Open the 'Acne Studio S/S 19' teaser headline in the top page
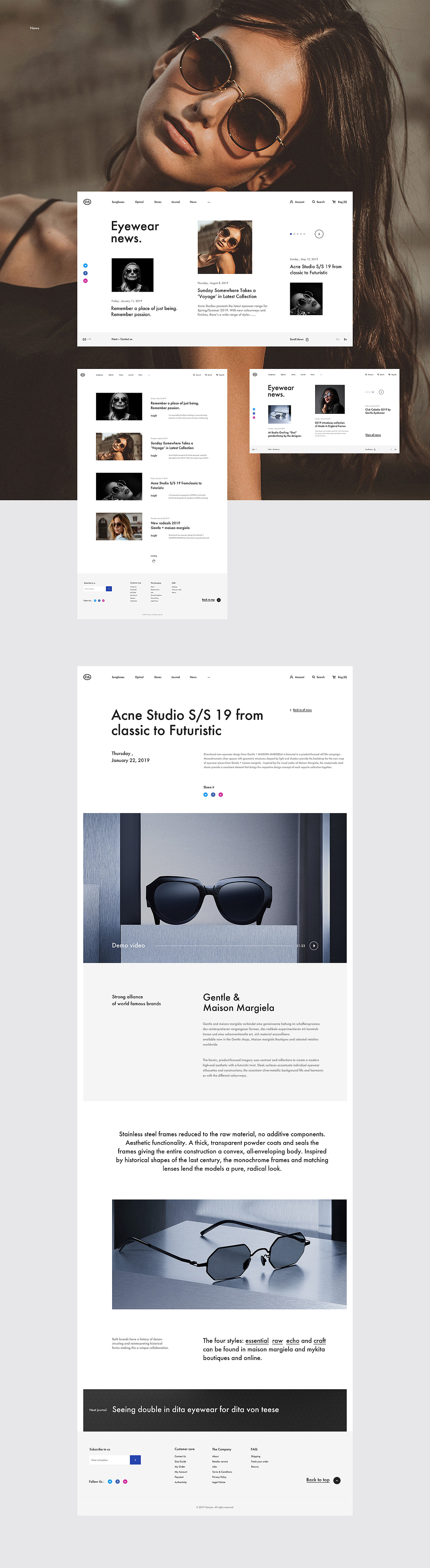The width and height of the screenshot is (430, 1568). click(316, 270)
